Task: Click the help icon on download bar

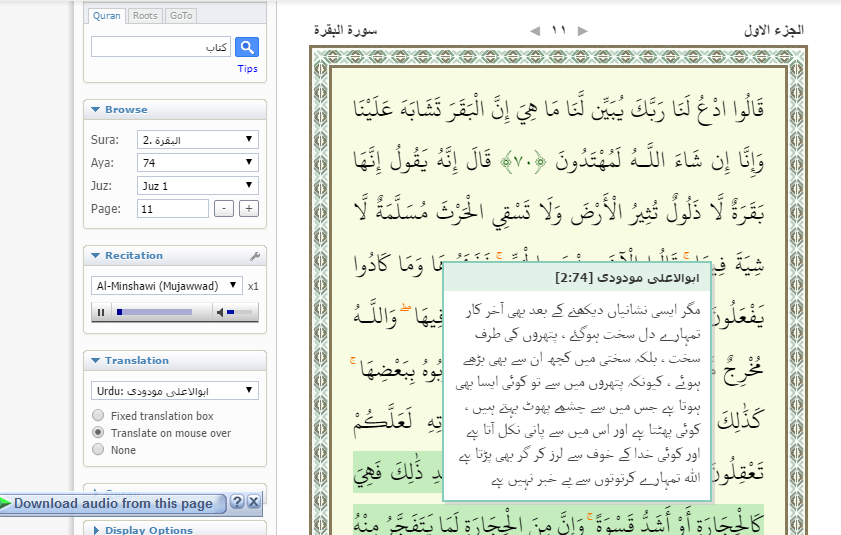Action: coord(237,502)
